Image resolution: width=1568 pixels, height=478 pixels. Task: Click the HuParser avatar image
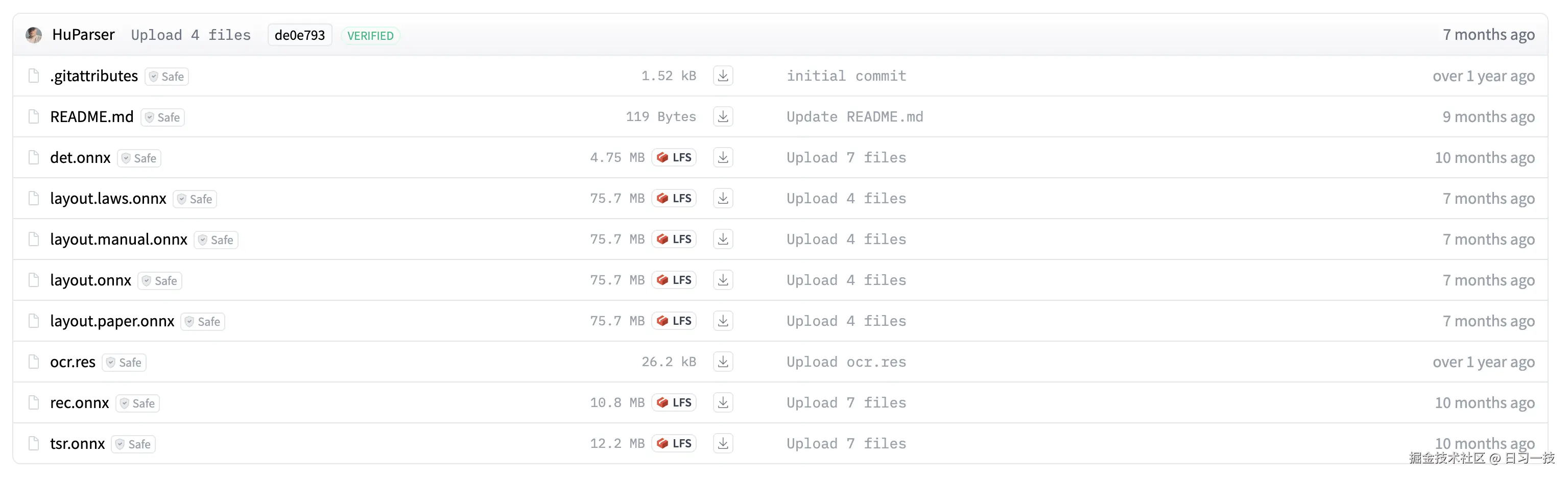coord(34,35)
